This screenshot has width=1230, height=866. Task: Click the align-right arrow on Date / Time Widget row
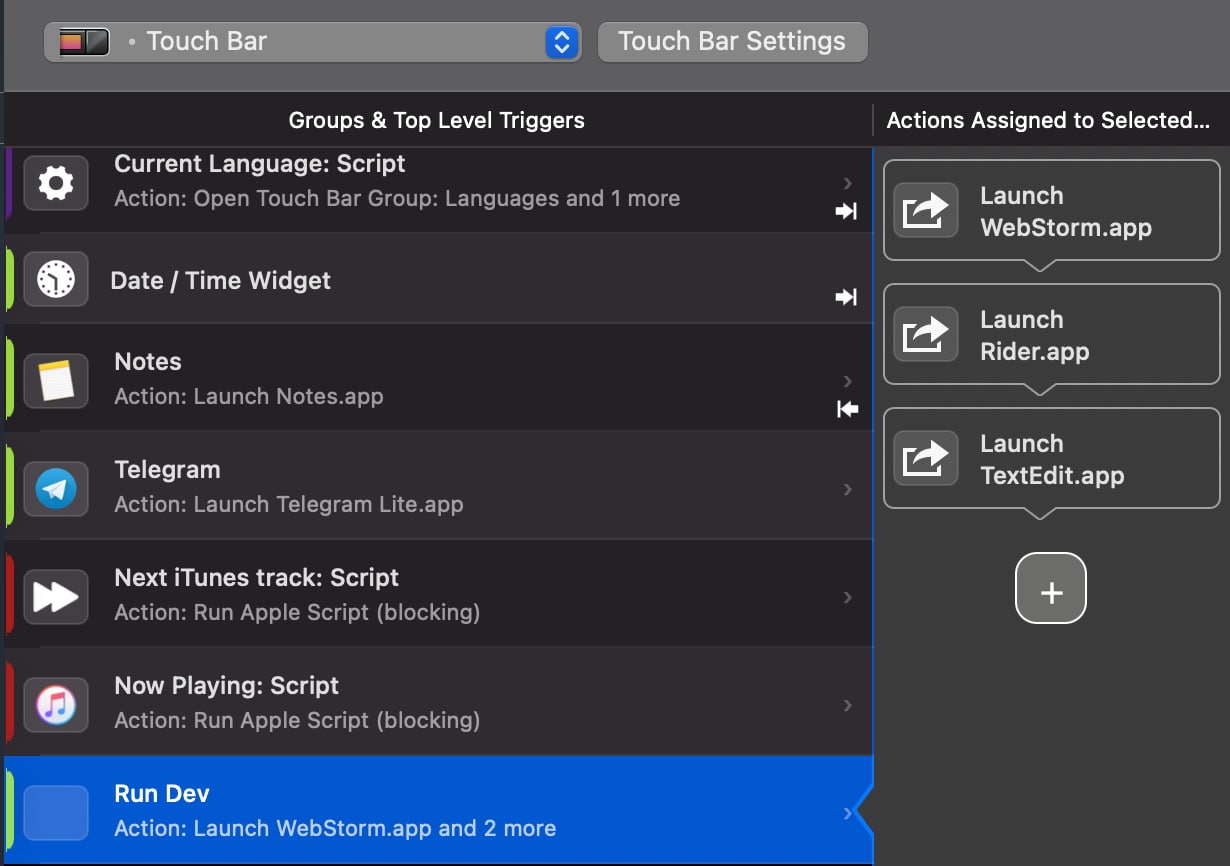(x=847, y=296)
